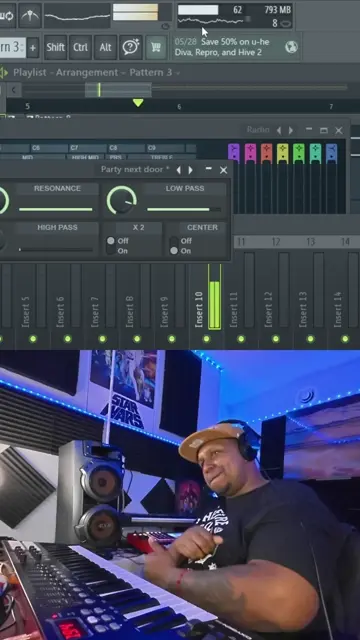360x640 pixels.
Task: Open the pattern selector dropdown
Action: [12, 47]
